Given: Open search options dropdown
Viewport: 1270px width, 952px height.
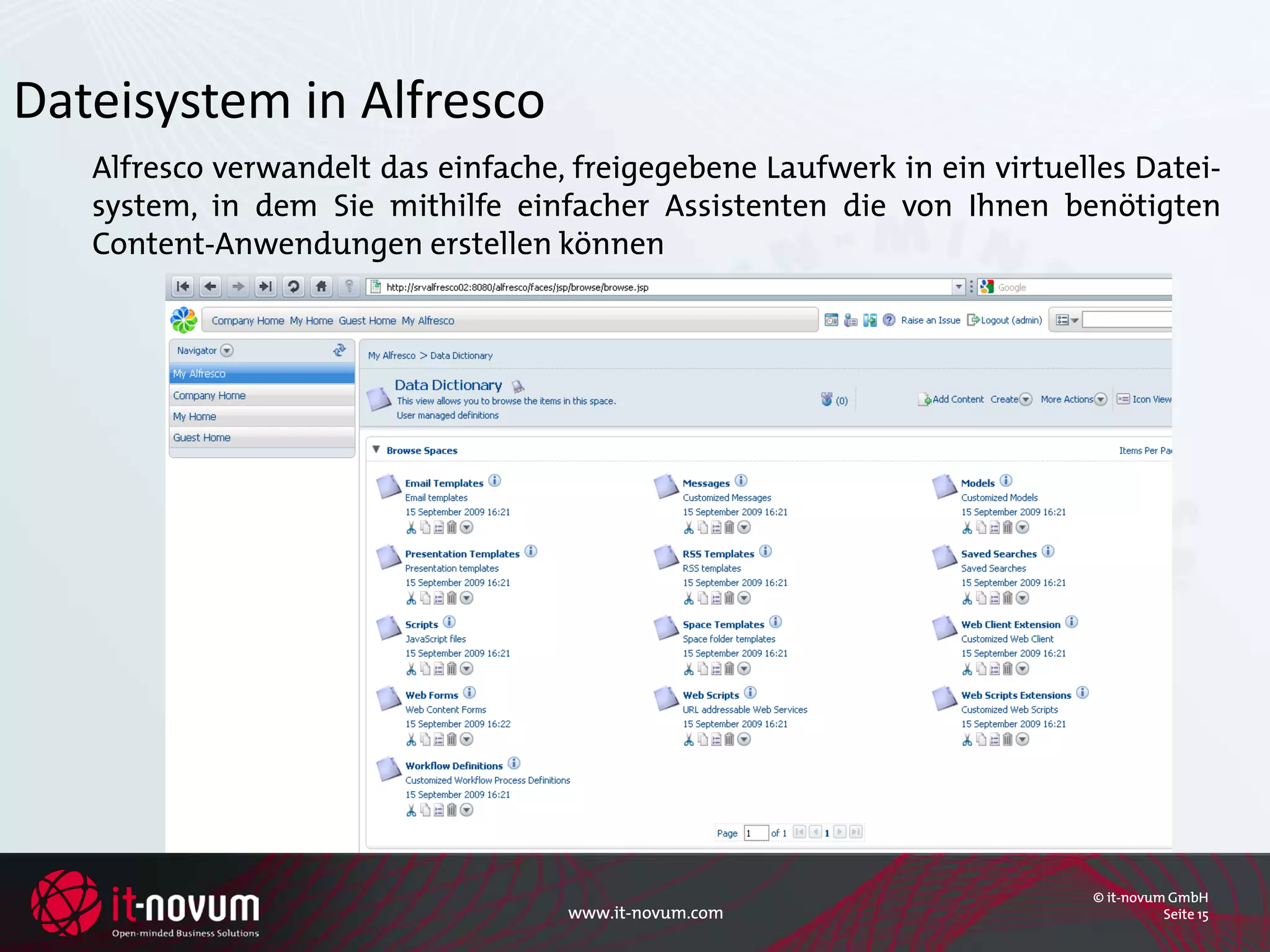Looking at the screenshot, I should 1067,320.
